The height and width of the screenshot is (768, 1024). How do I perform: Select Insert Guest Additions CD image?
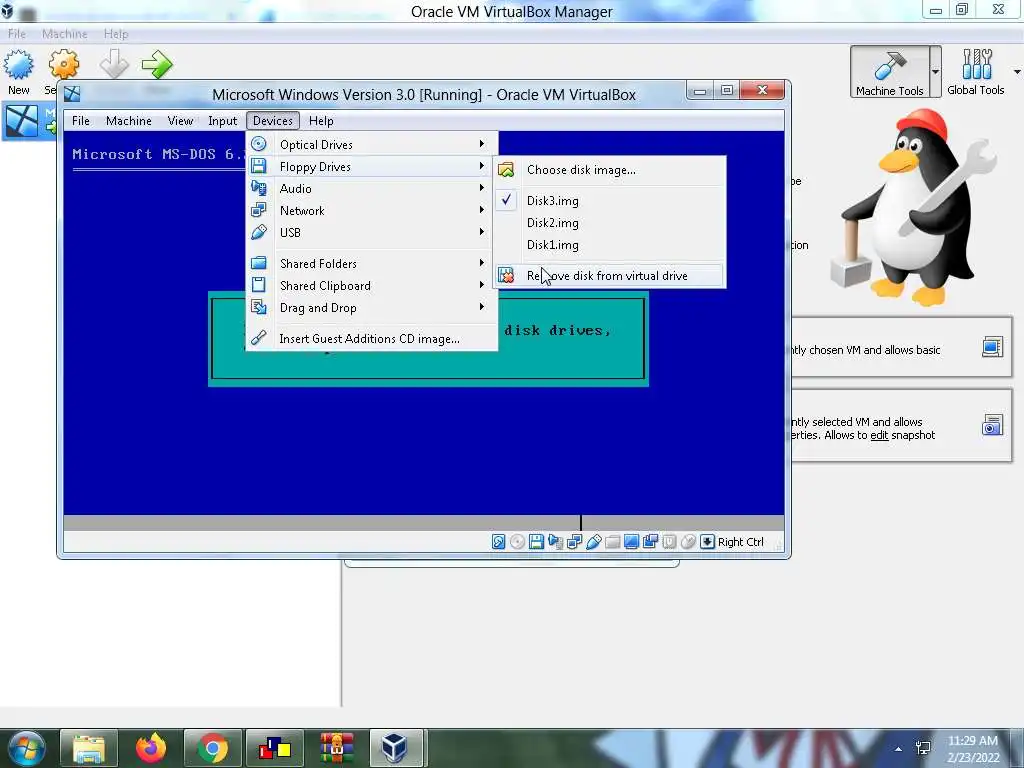click(372, 338)
